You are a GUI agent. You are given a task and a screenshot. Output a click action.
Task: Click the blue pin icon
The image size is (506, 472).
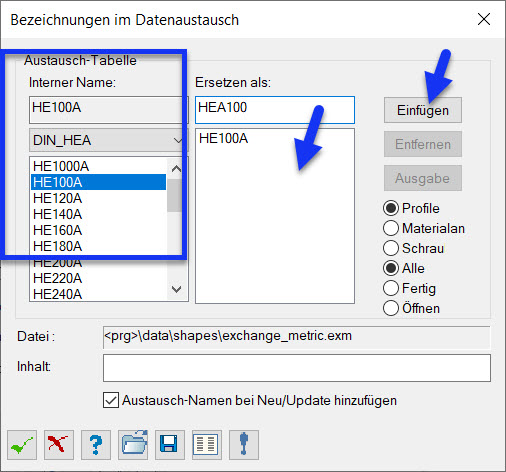point(244,445)
